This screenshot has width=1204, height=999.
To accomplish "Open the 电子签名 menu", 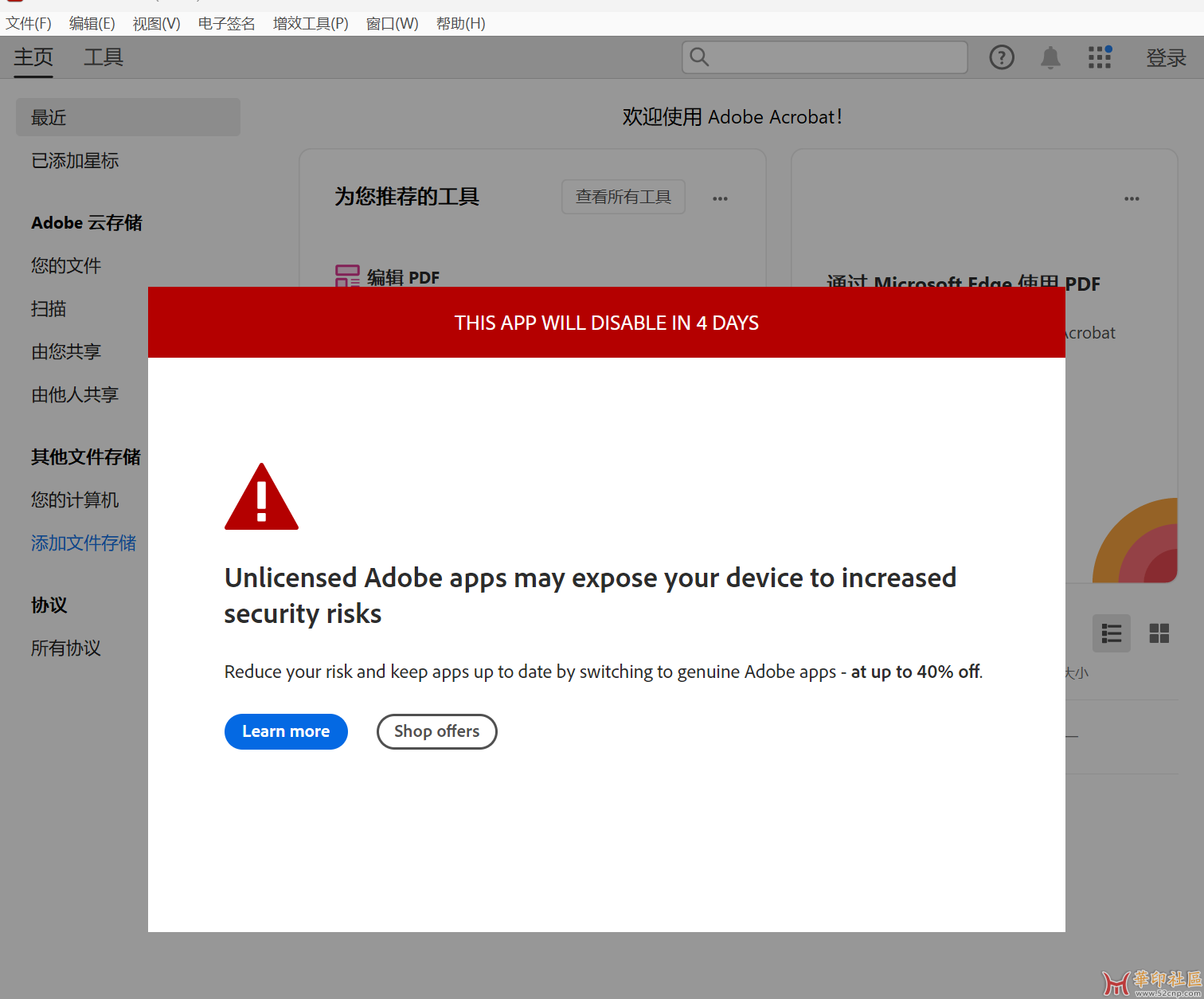I will coord(227,24).
